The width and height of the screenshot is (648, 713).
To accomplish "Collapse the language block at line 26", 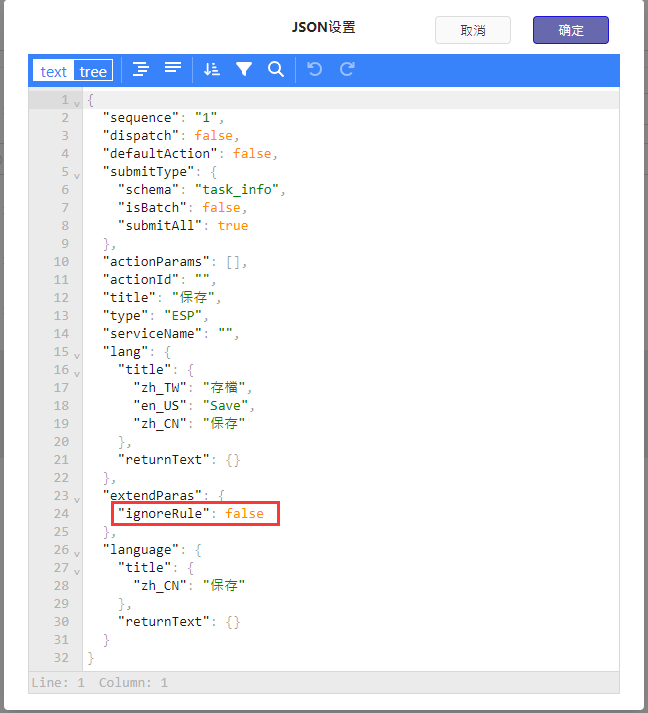I will click(77, 554).
